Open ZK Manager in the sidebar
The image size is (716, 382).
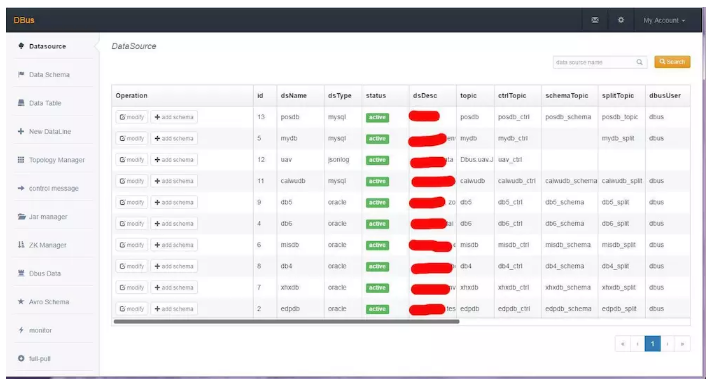click(x=48, y=245)
